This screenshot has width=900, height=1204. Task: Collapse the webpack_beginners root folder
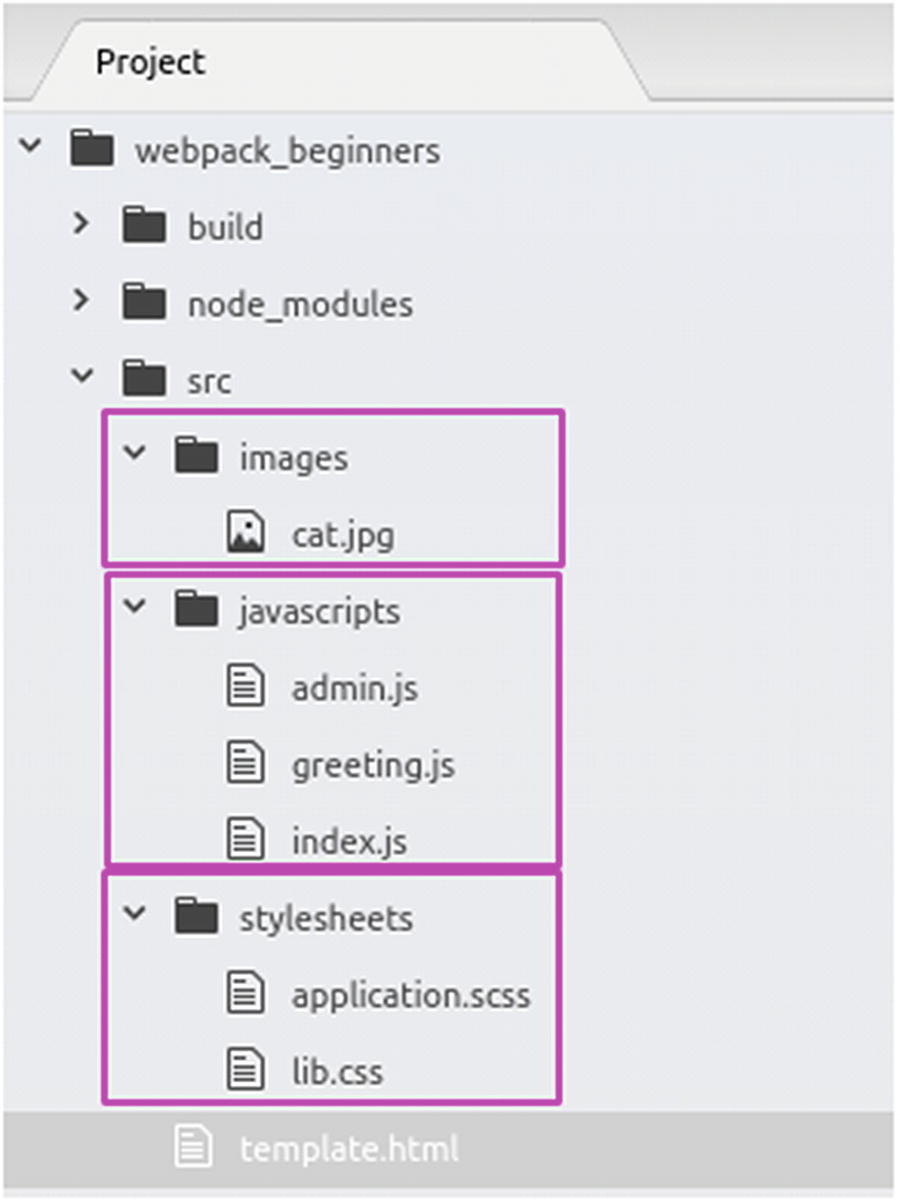click(x=31, y=148)
